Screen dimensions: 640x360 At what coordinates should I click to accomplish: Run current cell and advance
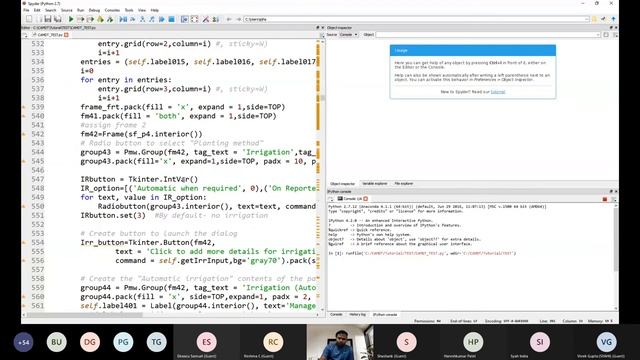(90, 19)
